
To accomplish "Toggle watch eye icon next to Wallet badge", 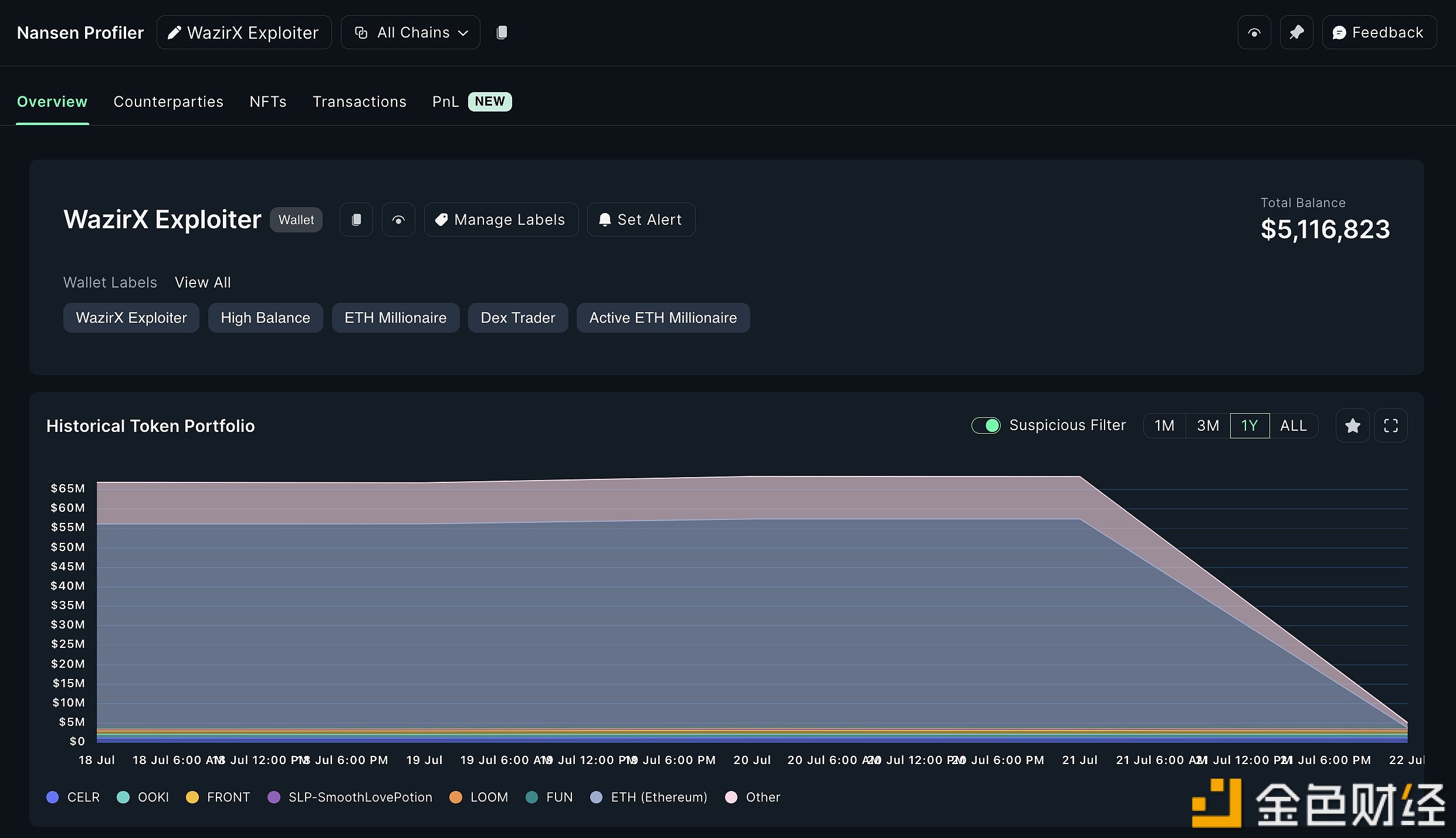I will pos(398,219).
